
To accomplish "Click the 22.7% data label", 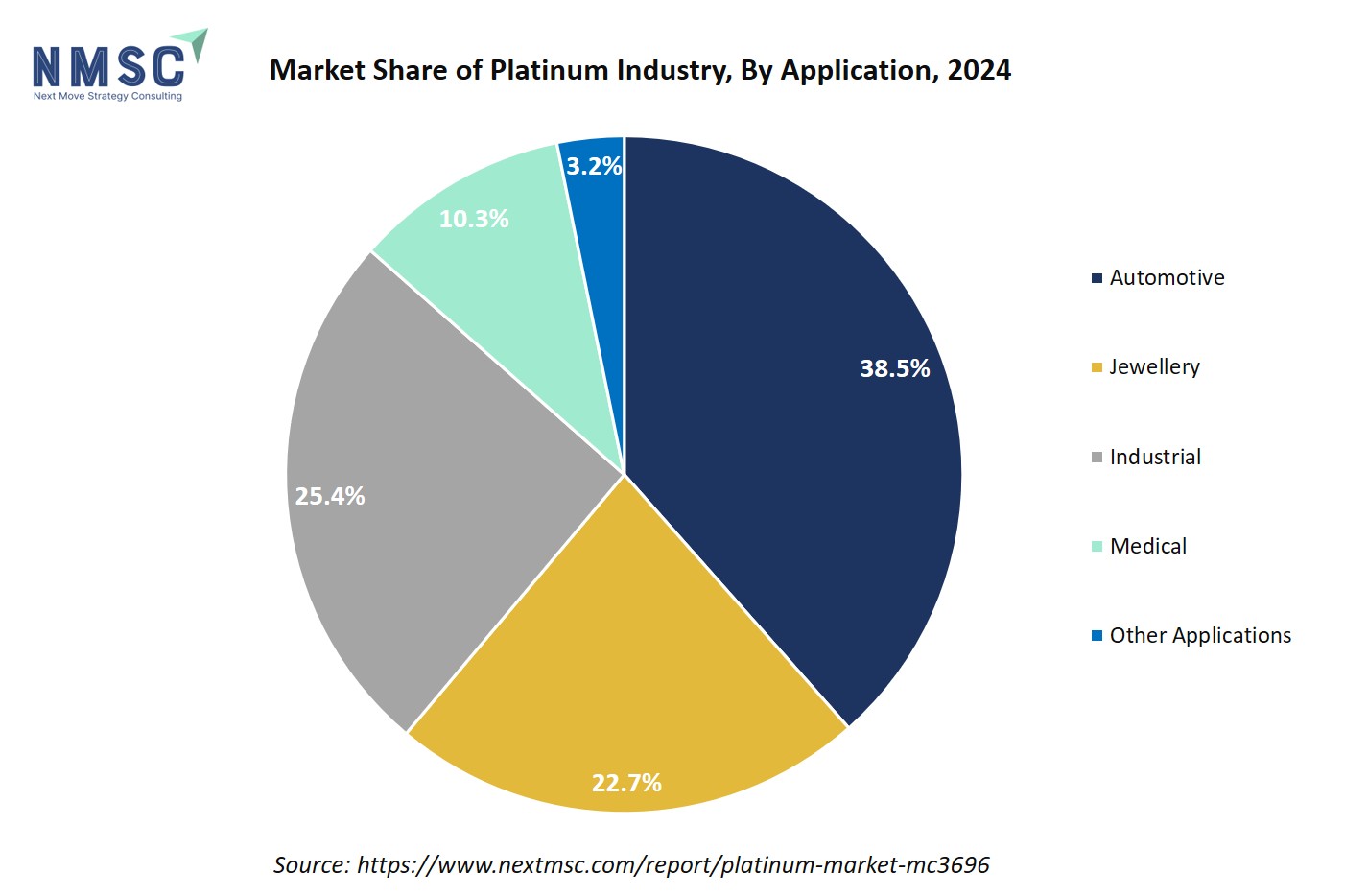I will 626,784.
